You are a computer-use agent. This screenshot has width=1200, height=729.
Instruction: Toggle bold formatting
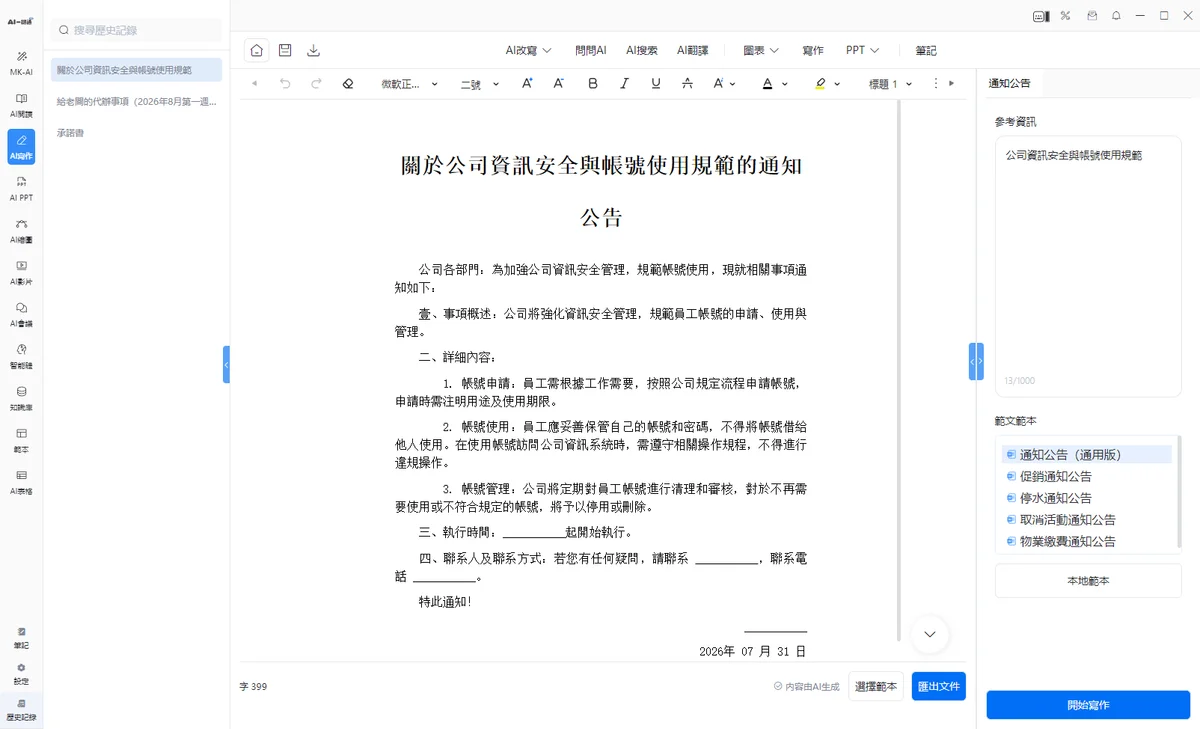(593, 84)
